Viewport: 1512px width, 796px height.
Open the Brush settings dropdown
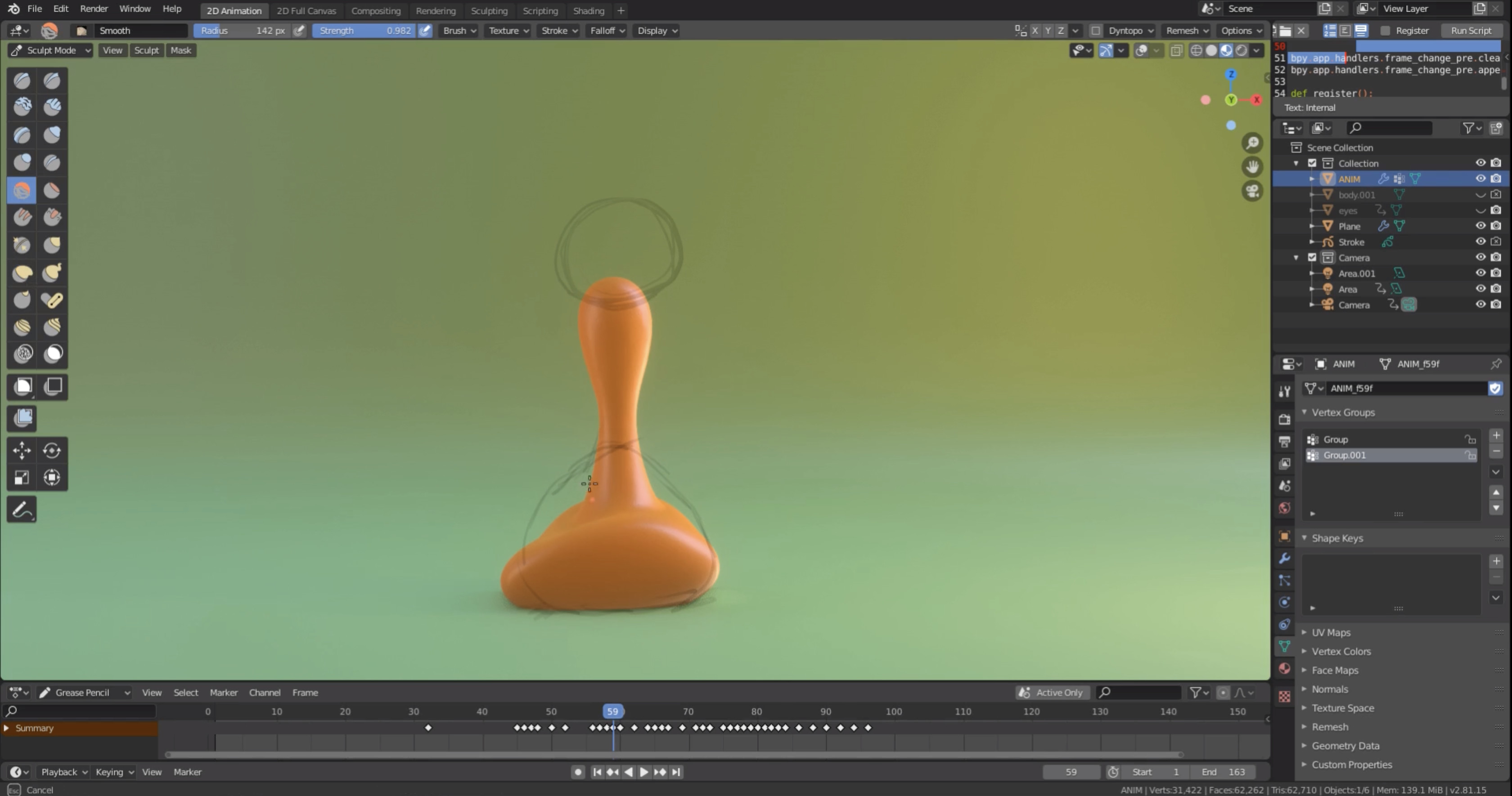click(459, 31)
